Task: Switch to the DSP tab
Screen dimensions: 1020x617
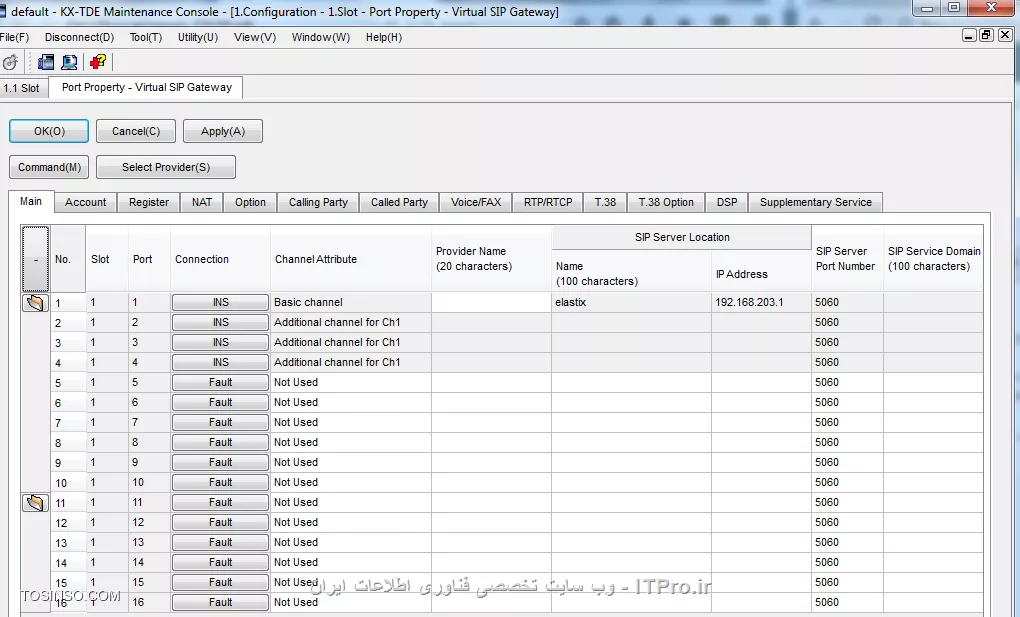Action: (727, 202)
